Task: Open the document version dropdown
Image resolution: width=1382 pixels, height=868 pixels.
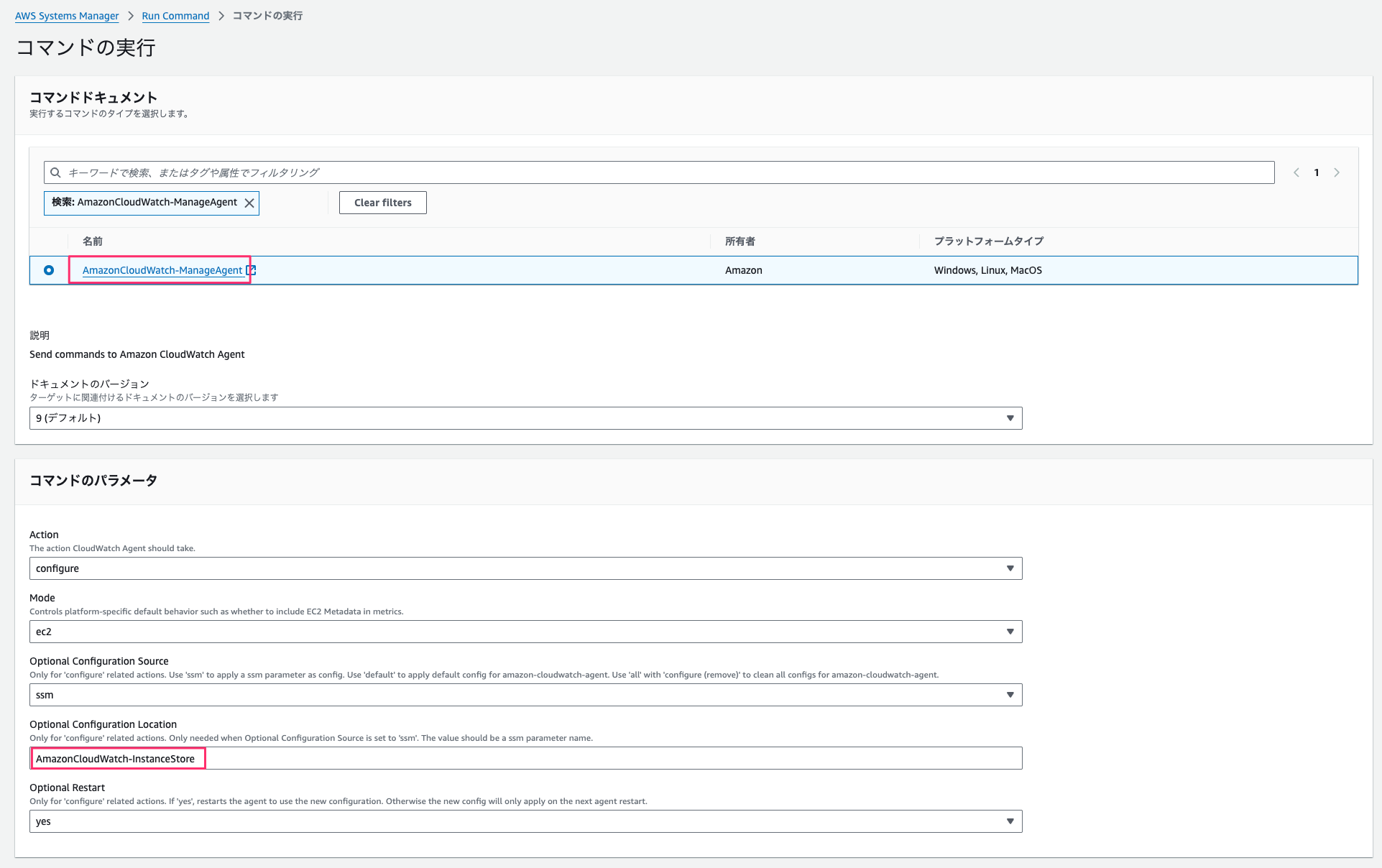Action: 526,418
